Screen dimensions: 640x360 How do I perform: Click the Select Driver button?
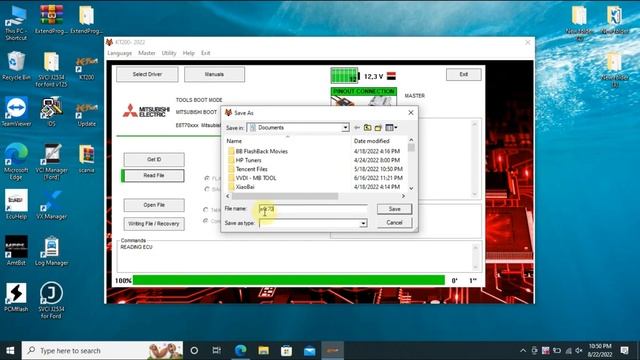[147, 74]
